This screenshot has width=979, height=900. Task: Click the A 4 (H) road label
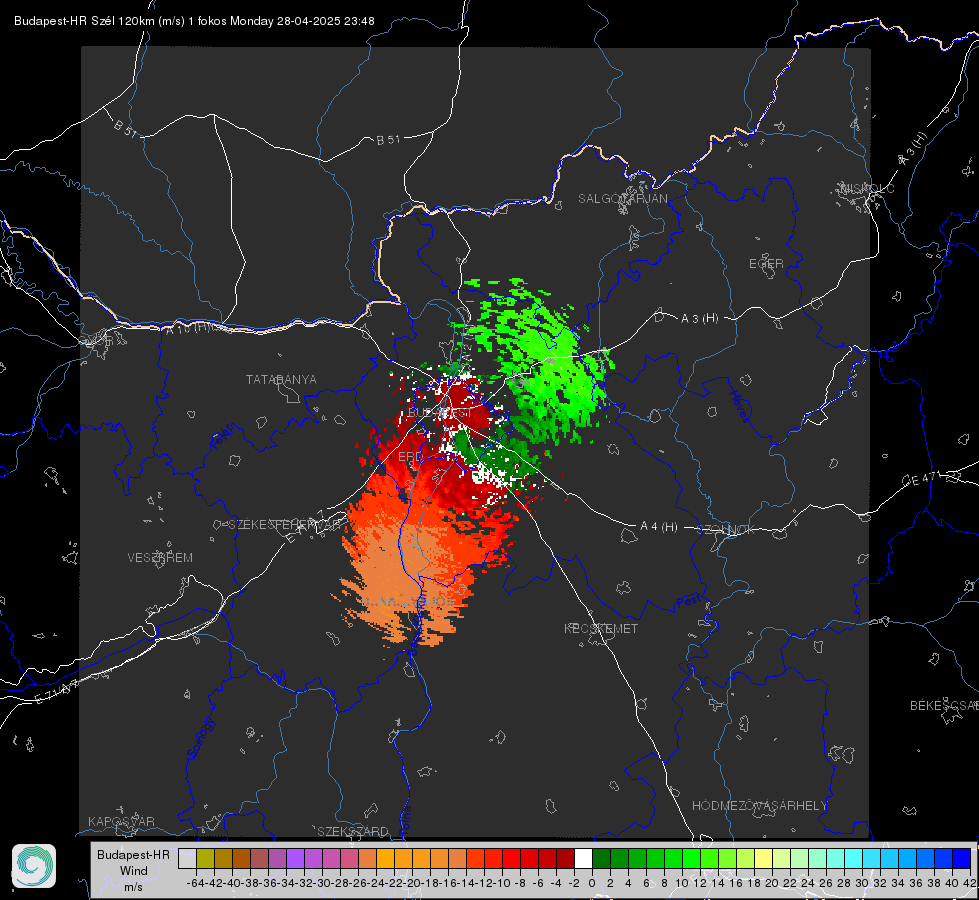click(x=659, y=527)
